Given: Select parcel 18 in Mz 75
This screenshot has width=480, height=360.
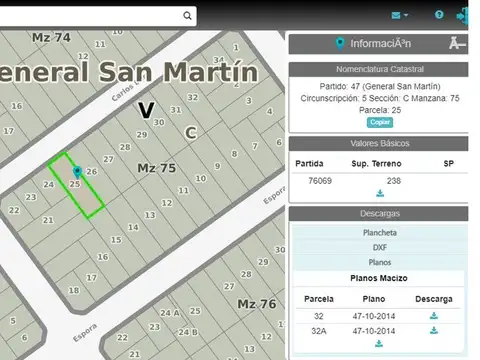Looking at the screenshot, I should (74, 290).
